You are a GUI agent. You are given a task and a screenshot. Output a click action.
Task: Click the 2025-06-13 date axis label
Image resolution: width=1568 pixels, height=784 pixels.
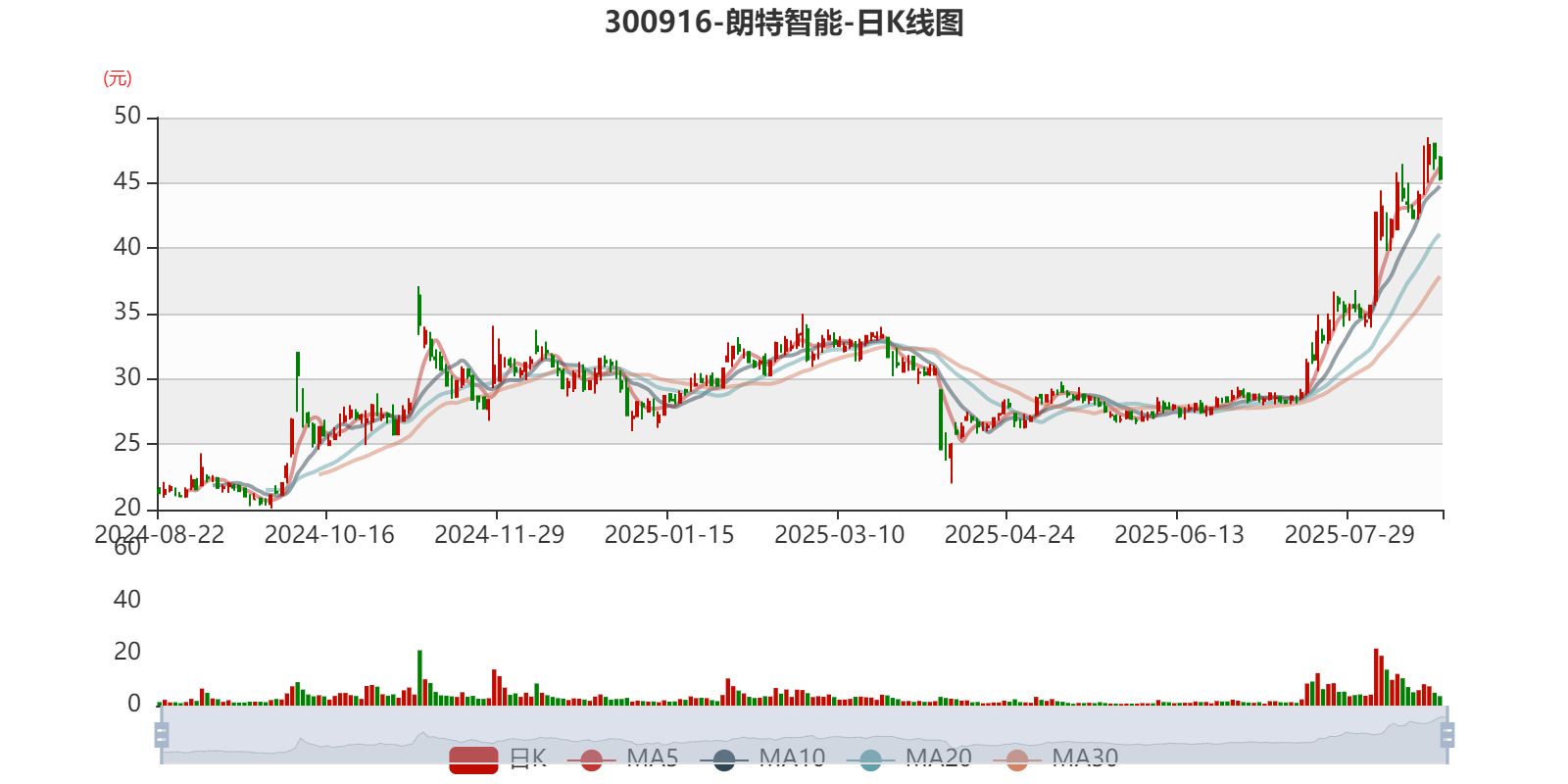click(1180, 534)
